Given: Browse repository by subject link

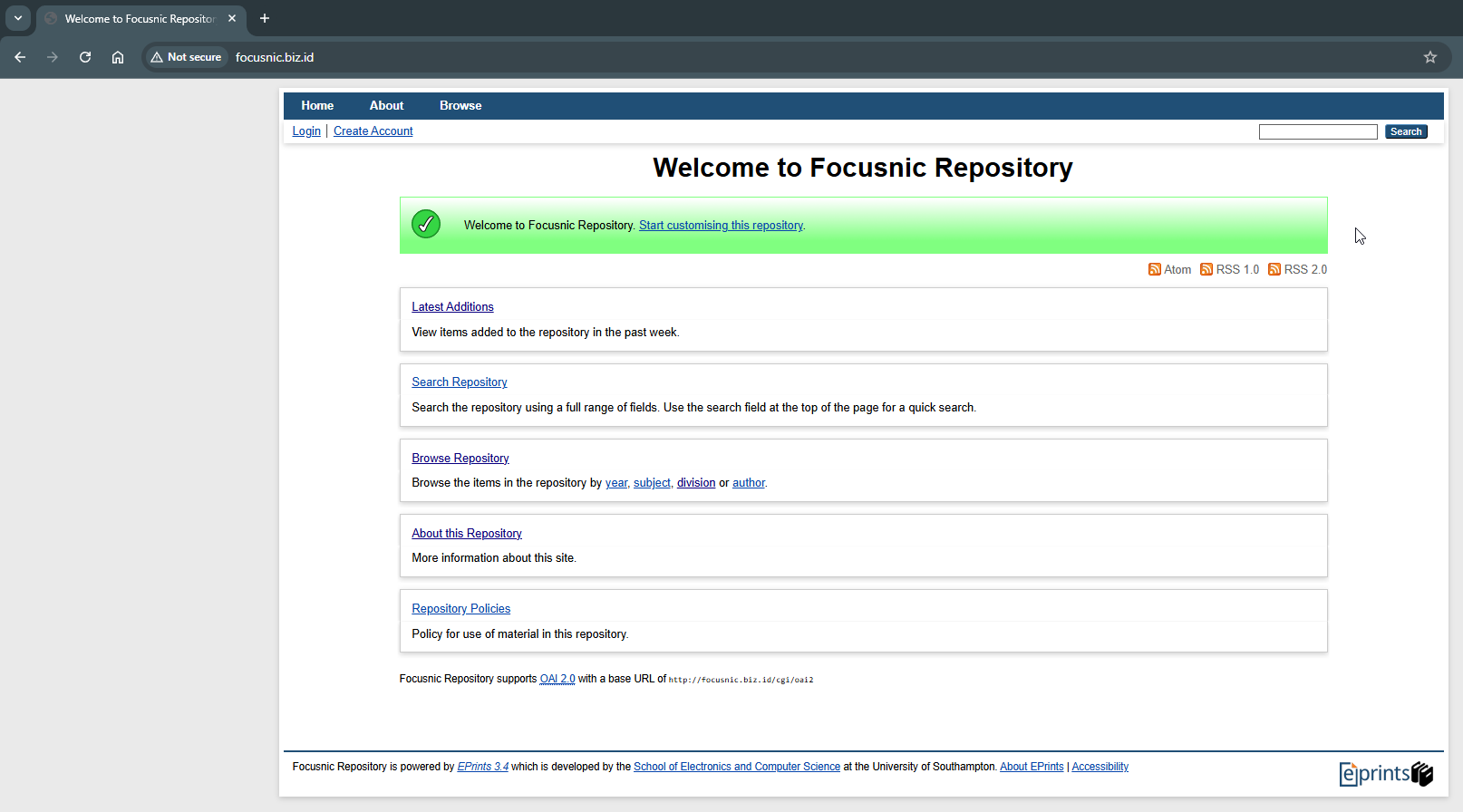Looking at the screenshot, I should (x=652, y=483).
